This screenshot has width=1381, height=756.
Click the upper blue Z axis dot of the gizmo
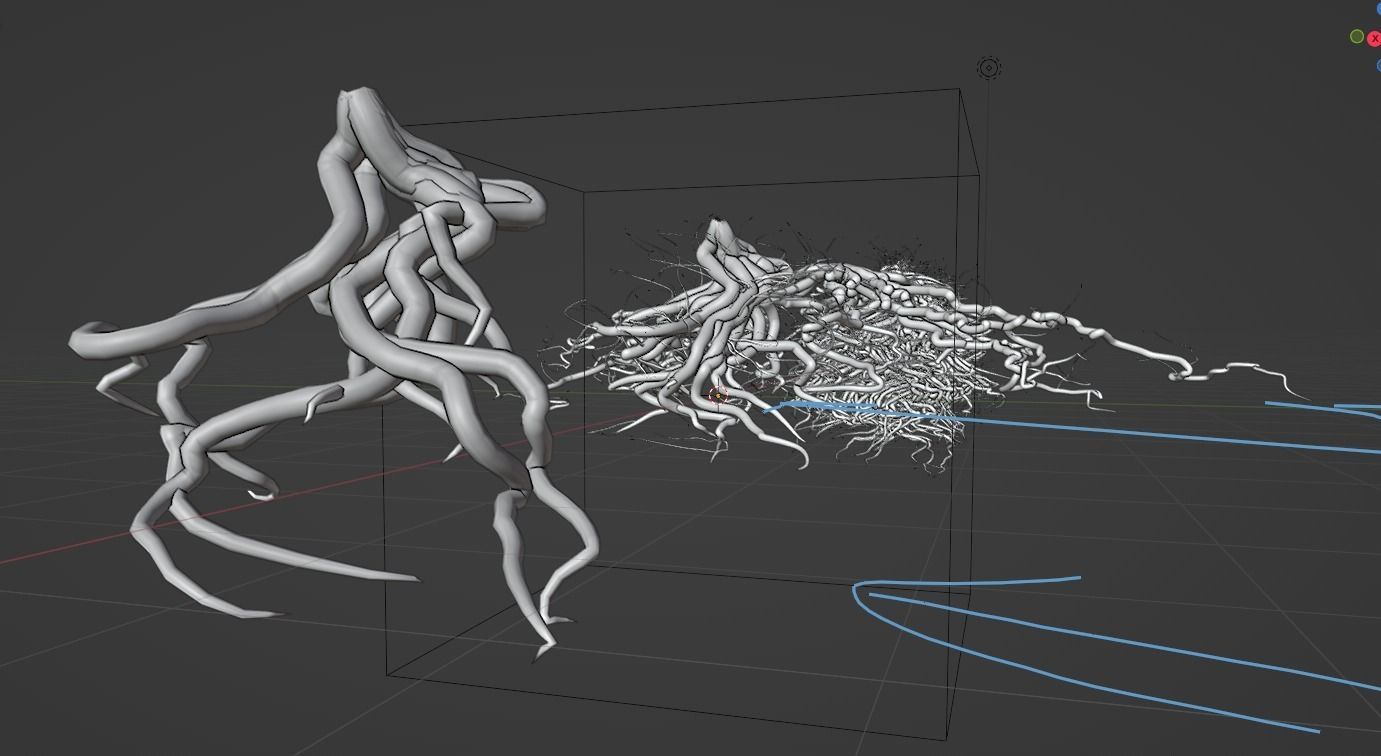1378,9
